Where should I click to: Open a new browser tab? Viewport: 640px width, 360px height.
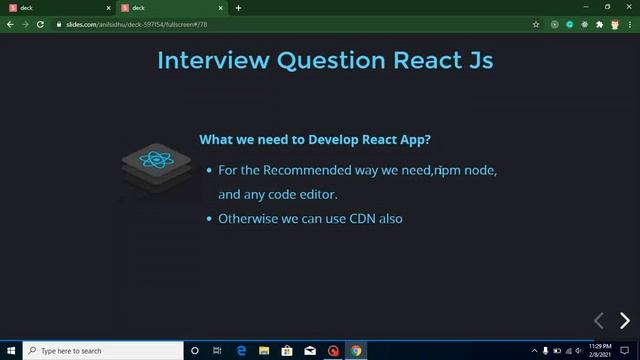pyautogui.click(x=238, y=8)
